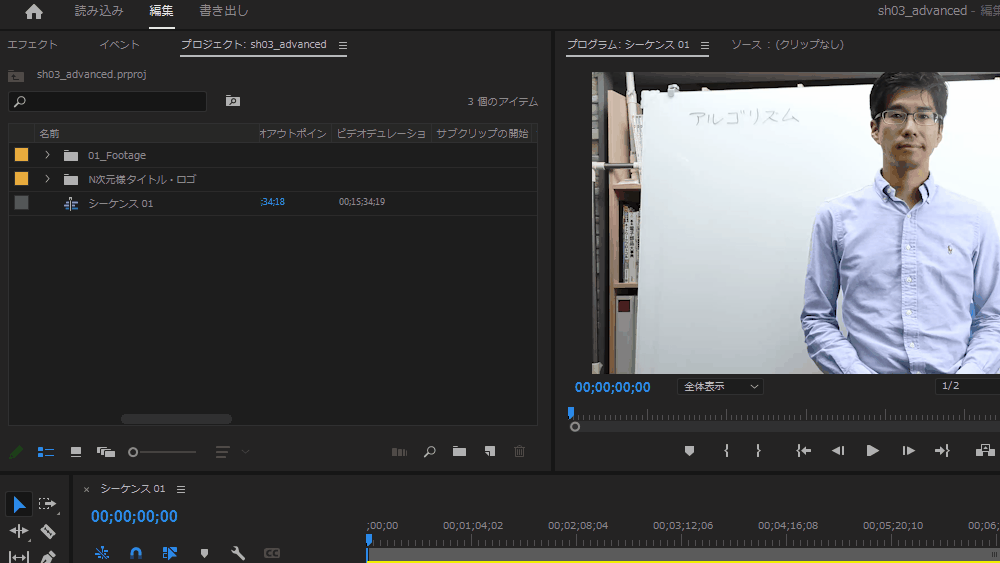The image size is (1000, 563).
Task: Toggle Snap in Timeline magnet button
Action: (x=136, y=553)
